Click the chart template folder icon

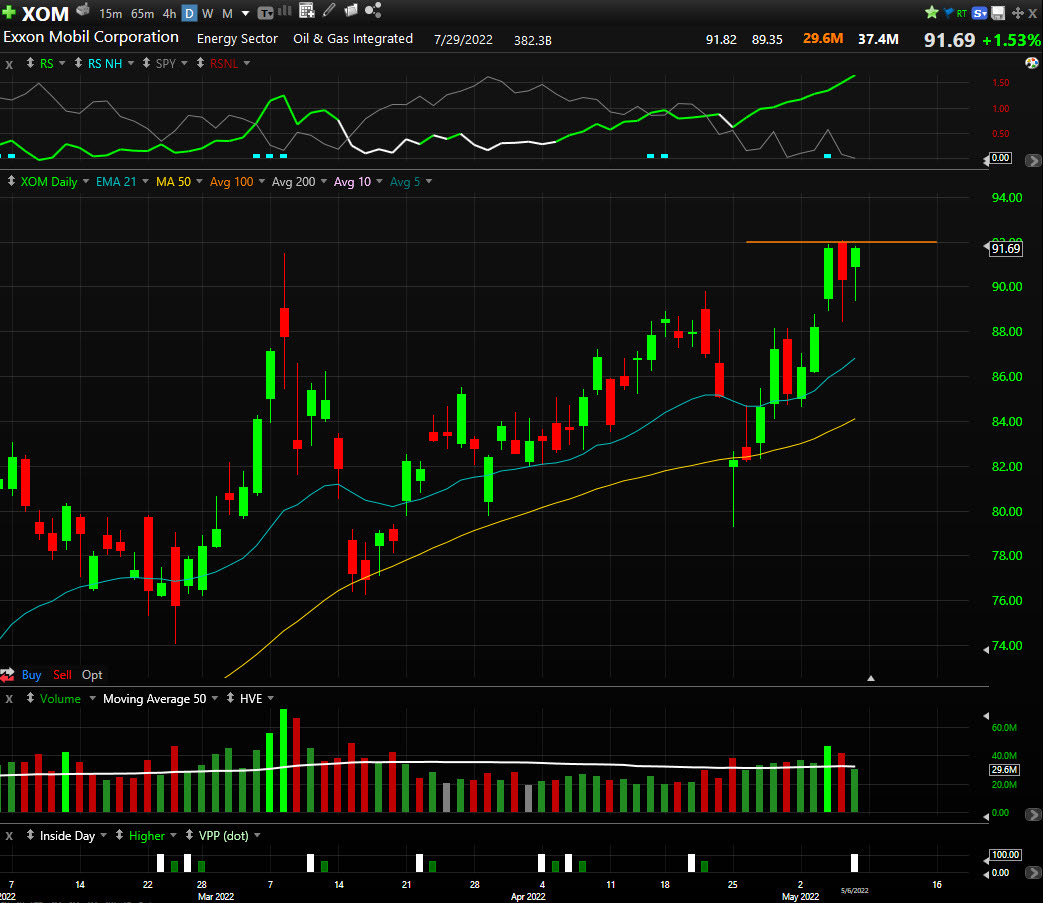351,10
